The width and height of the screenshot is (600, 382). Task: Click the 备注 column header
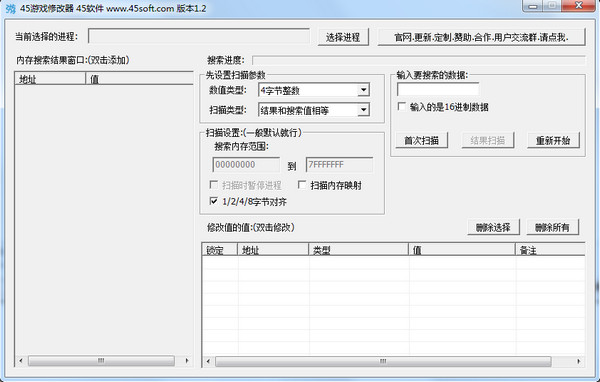[x=550, y=250]
